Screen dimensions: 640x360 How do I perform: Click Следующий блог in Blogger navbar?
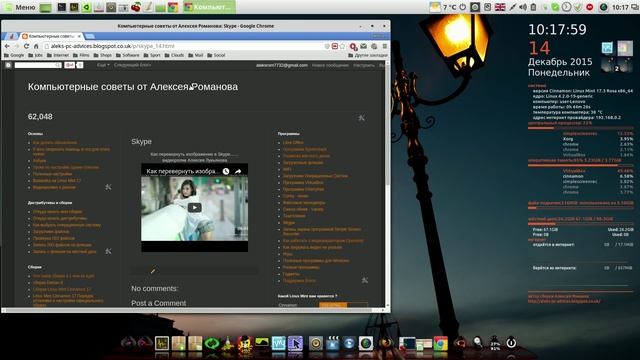tap(132, 65)
